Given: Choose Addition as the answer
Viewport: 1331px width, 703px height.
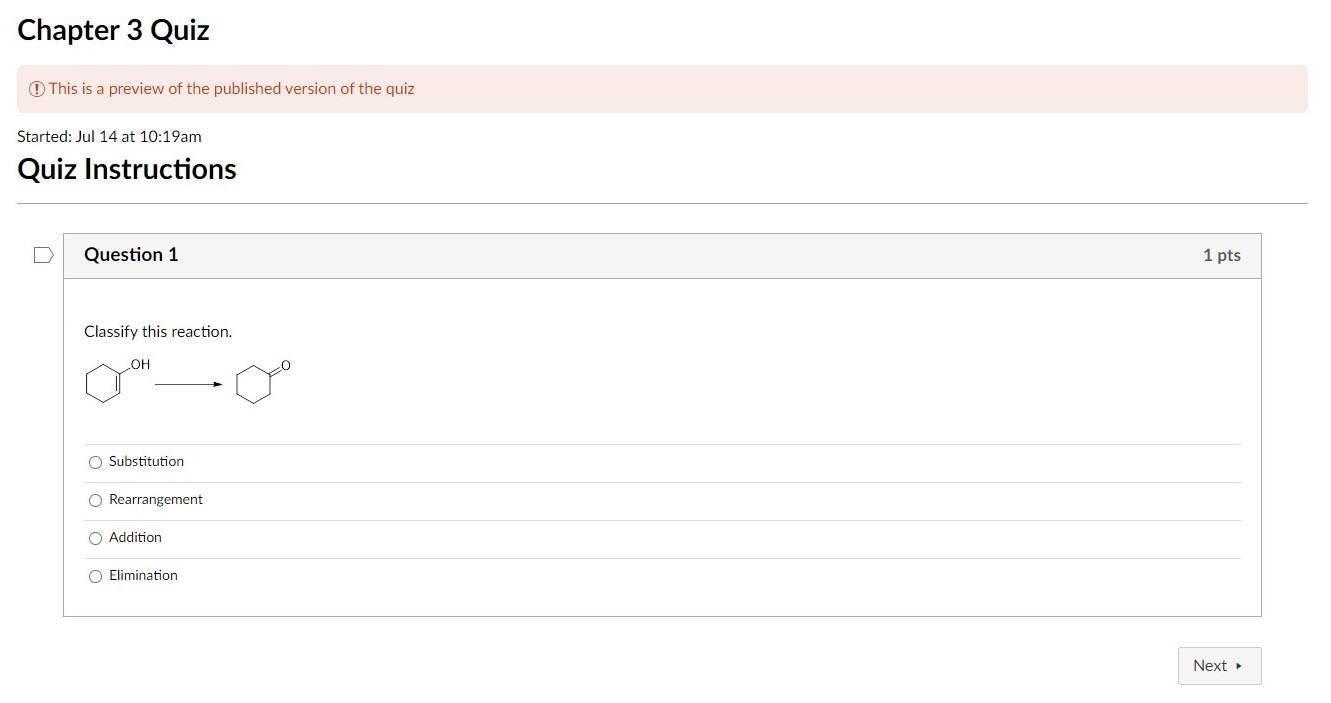Looking at the screenshot, I should pyautogui.click(x=95, y=538).
